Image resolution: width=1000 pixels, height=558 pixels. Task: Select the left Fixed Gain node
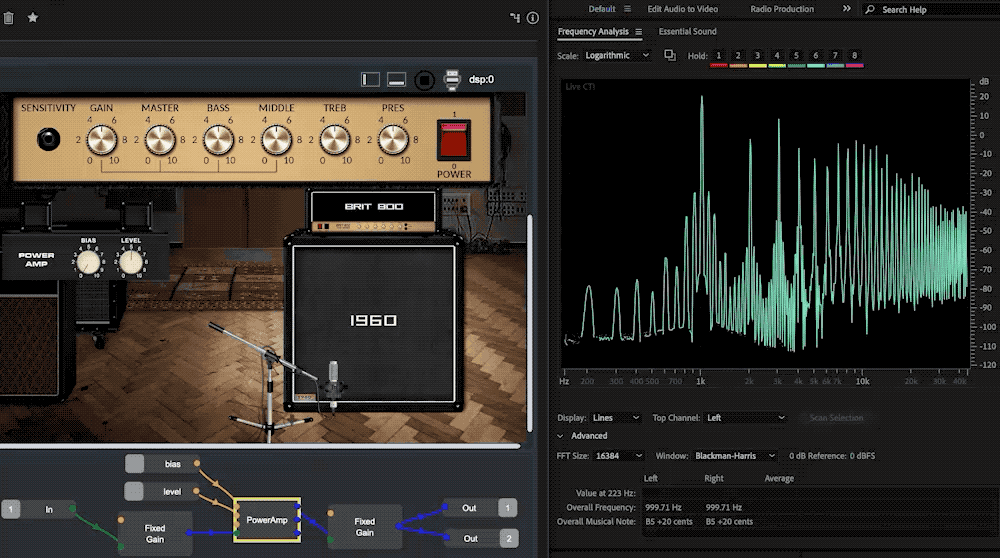(155, 533)
